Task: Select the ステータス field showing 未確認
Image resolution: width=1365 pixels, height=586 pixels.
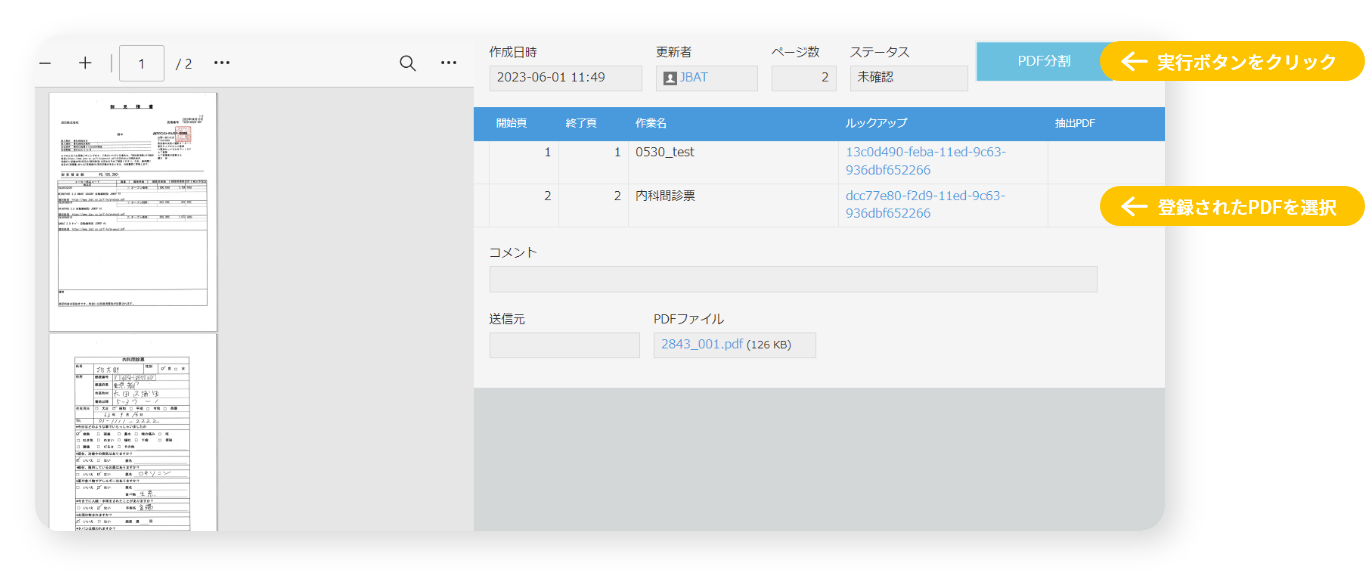Action: [908, 78]
